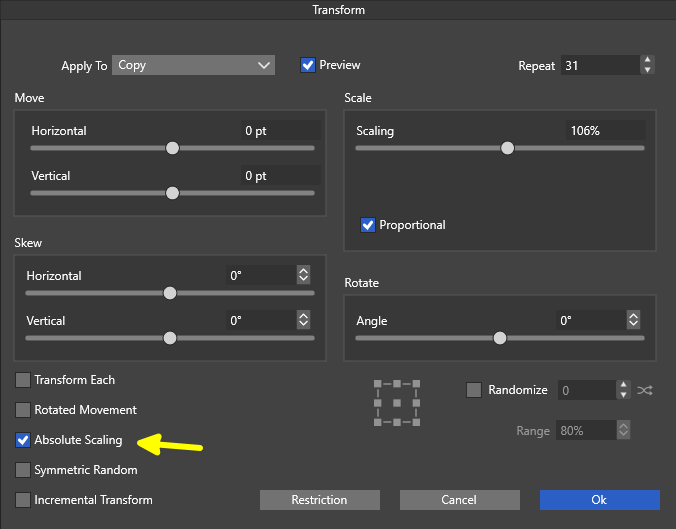Screen dimensions: 676x529
Task: Increase Skew Horizontal angle stepper
Action: point(304,271)
